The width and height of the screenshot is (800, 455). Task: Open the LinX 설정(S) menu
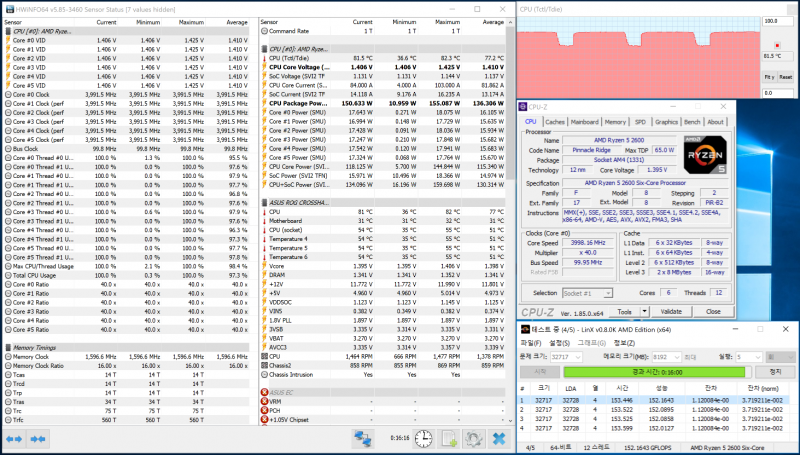[559, 343]
